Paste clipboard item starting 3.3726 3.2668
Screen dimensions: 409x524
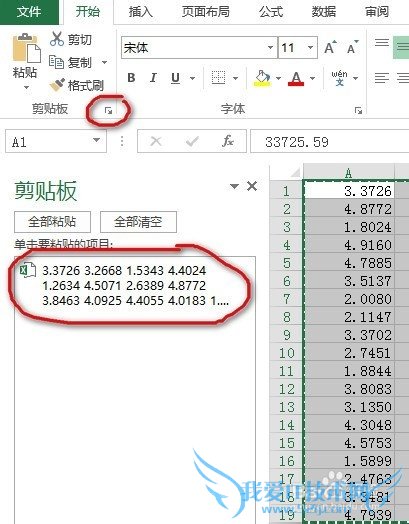pos(135,285)
